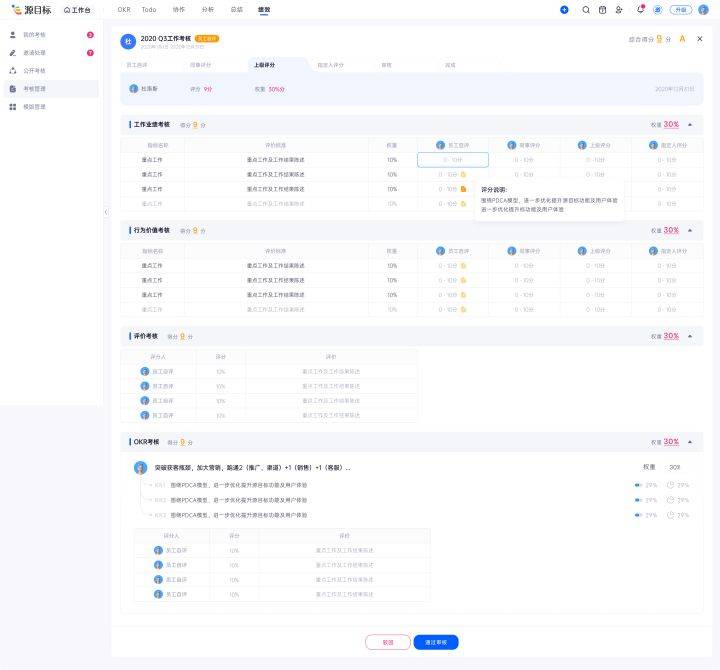Open the OKR menu in the top navigation
The width and height of the screenshot is (720, 670).
pos(124,9)
